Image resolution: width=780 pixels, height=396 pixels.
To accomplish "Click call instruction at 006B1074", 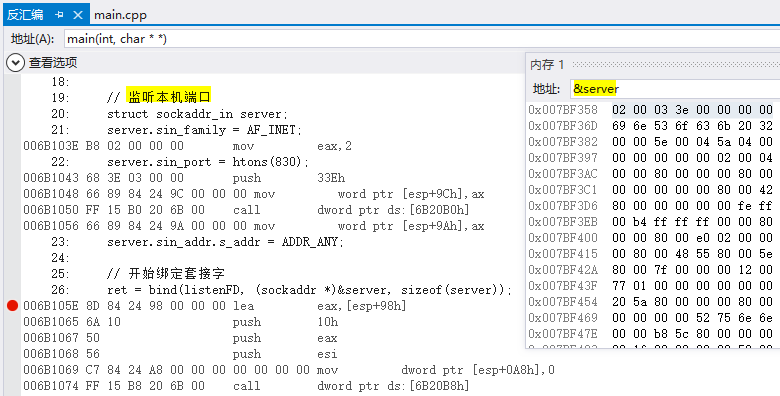I will coord(246,386).
